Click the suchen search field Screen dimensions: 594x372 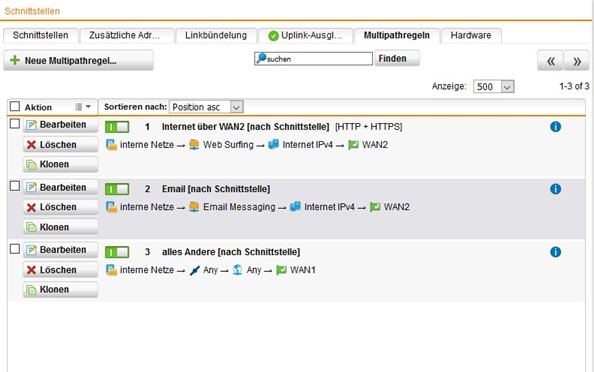click(313, 59)
